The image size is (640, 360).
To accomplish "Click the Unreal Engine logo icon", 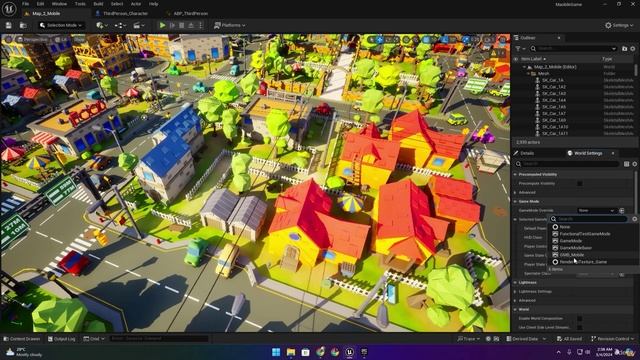I will point(9,8).
